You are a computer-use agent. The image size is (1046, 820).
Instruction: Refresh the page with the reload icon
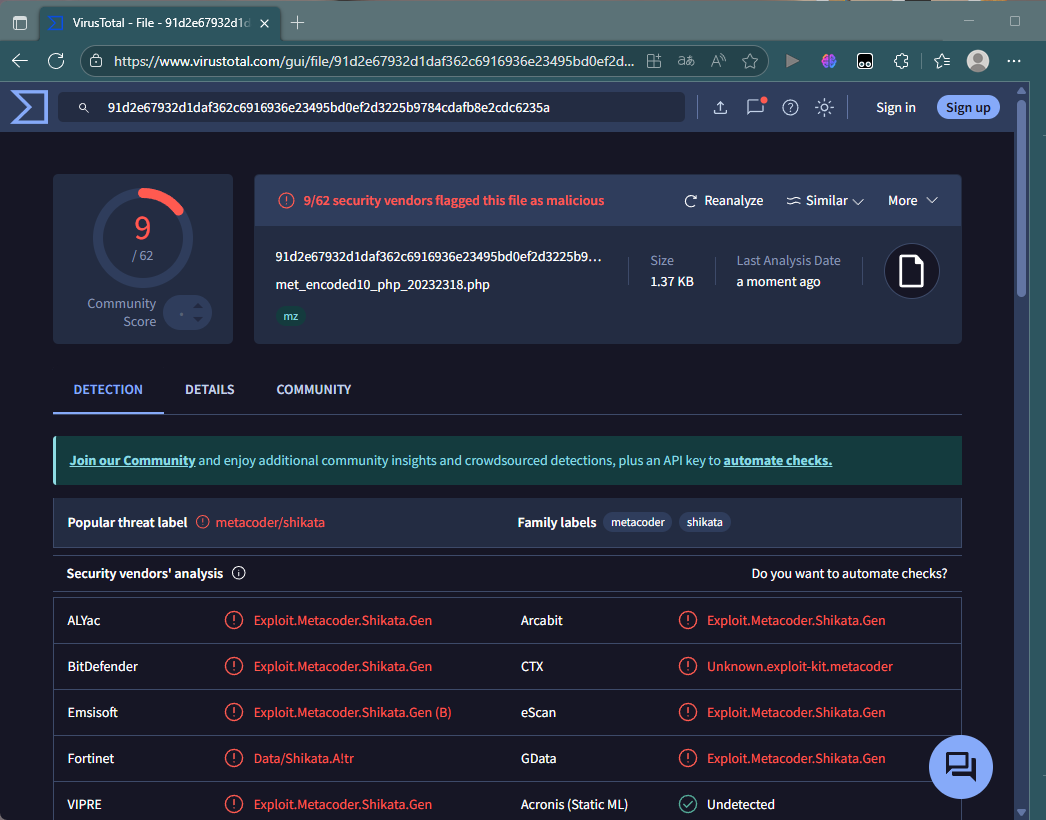click(x=56, y=61)
